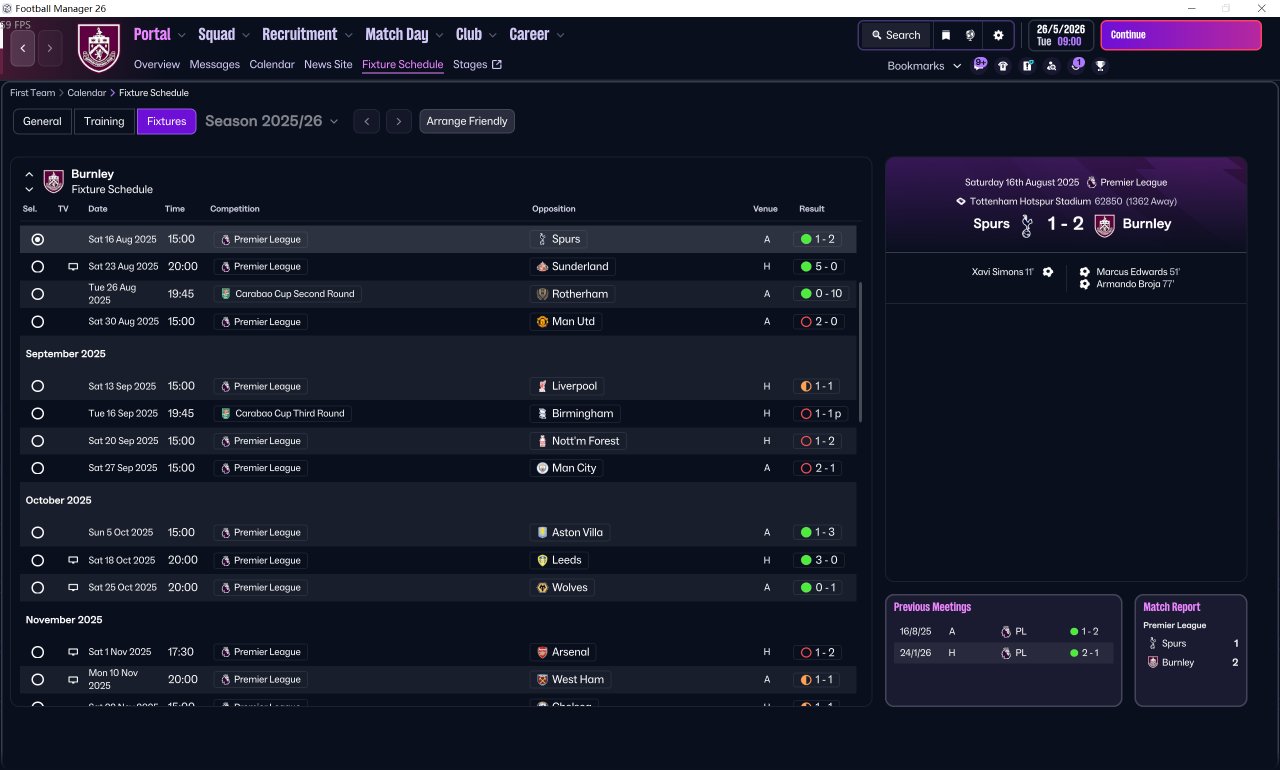The width and height of the screenshot is (1280, 770).
Task: Click the back navigation arrow
Action: (x=24, y=47)
